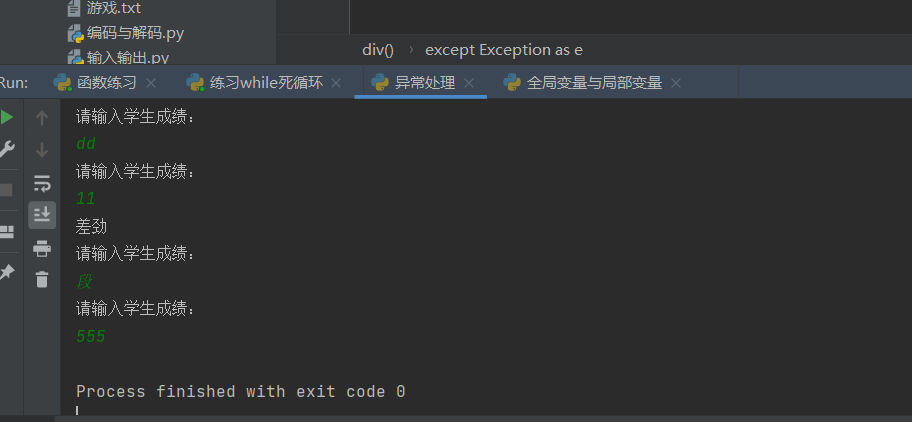This screenshot has width=912, height=422.
Task: Open 编码与解码.py in project tree
Action: 134,33
